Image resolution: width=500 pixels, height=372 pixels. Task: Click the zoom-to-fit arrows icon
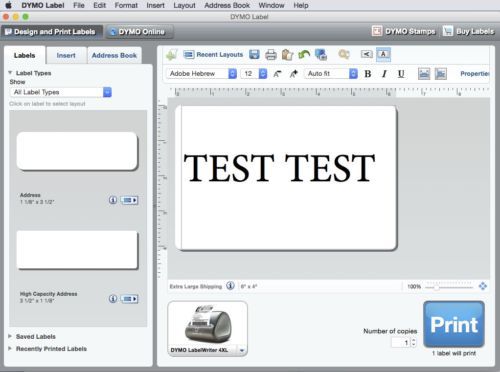click(482, 286)
